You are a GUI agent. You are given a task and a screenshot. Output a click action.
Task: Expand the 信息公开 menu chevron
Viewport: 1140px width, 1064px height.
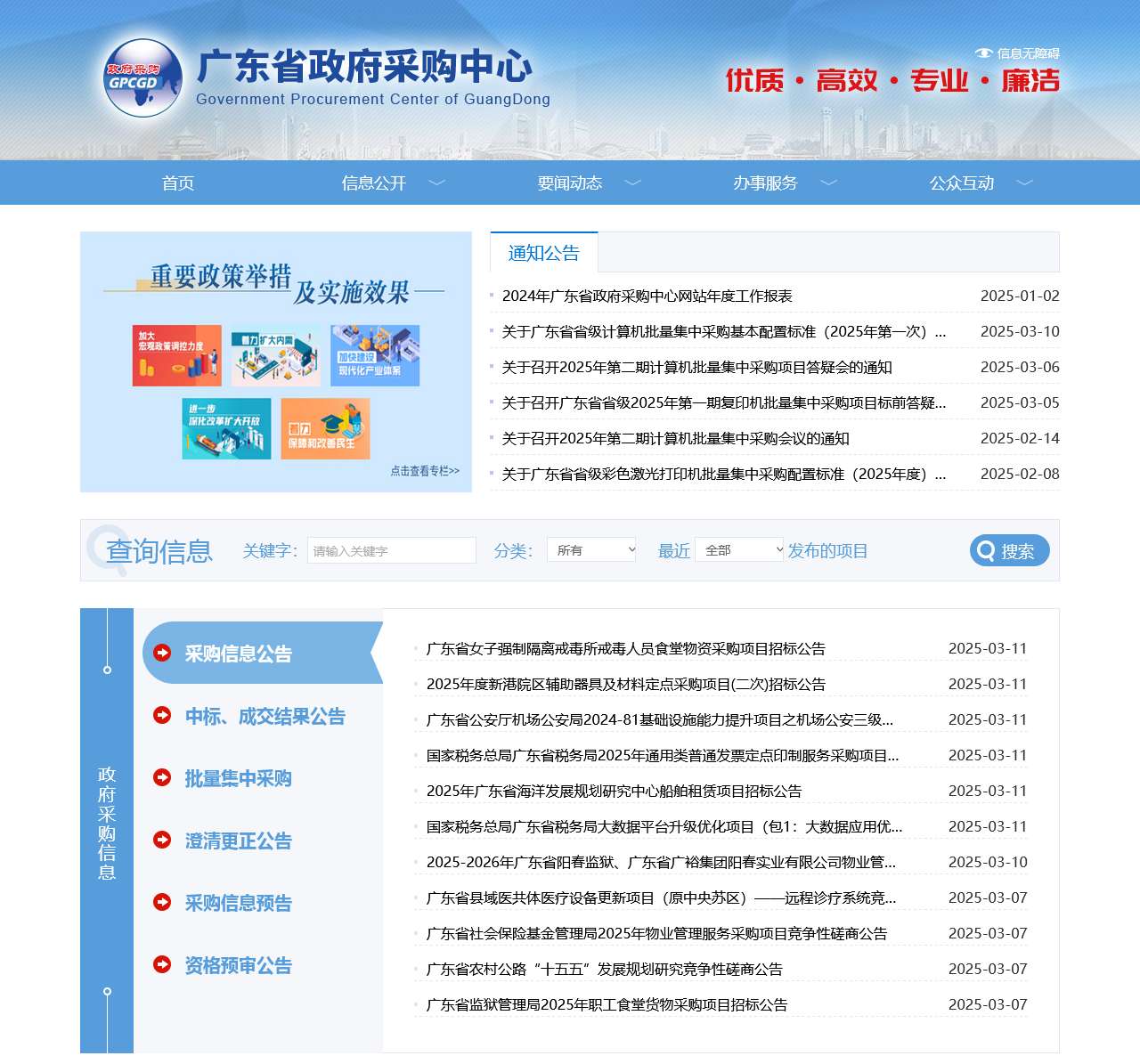[x=436, y=183]
